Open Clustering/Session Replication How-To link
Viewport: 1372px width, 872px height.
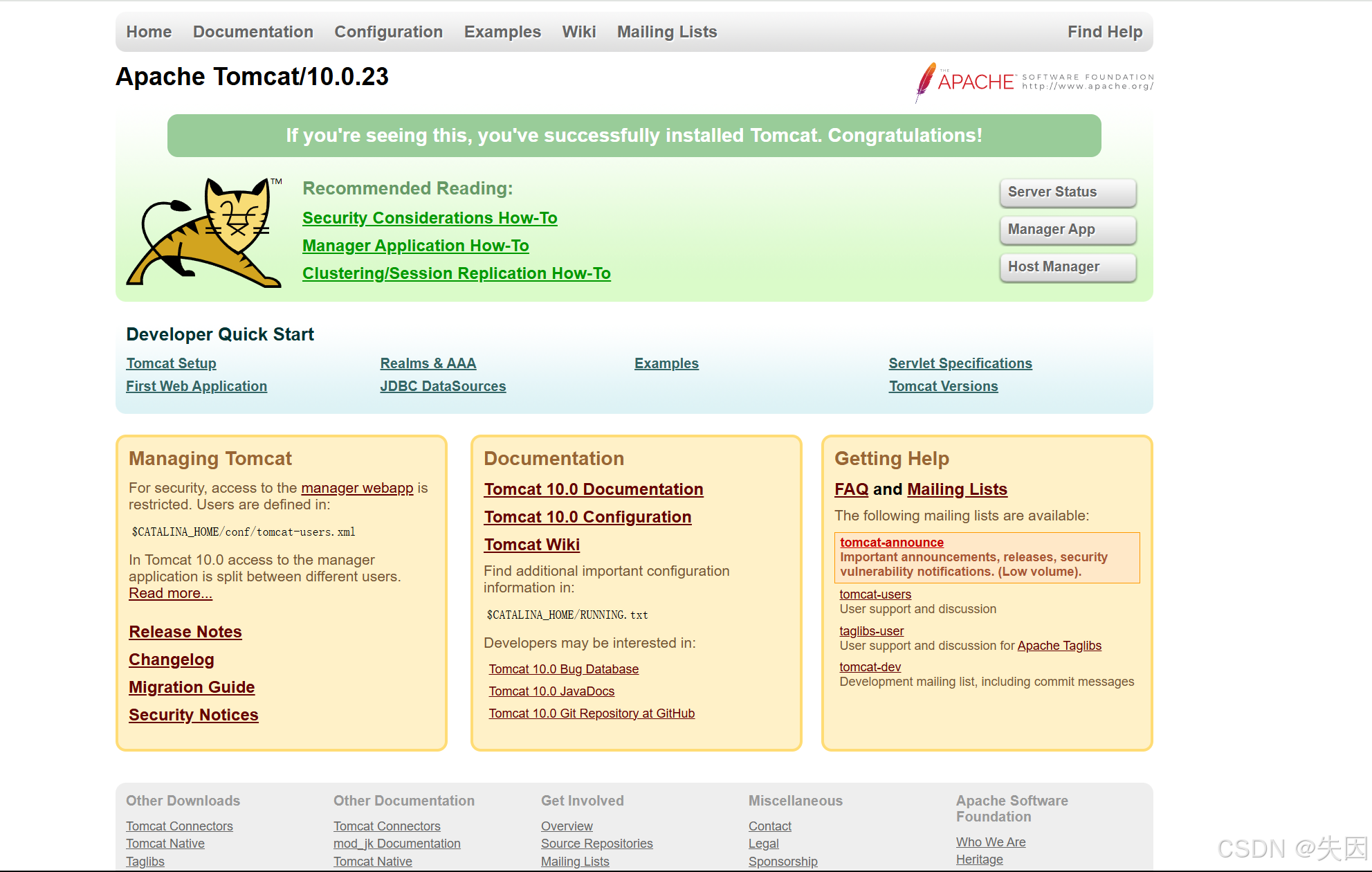point(457,273)
